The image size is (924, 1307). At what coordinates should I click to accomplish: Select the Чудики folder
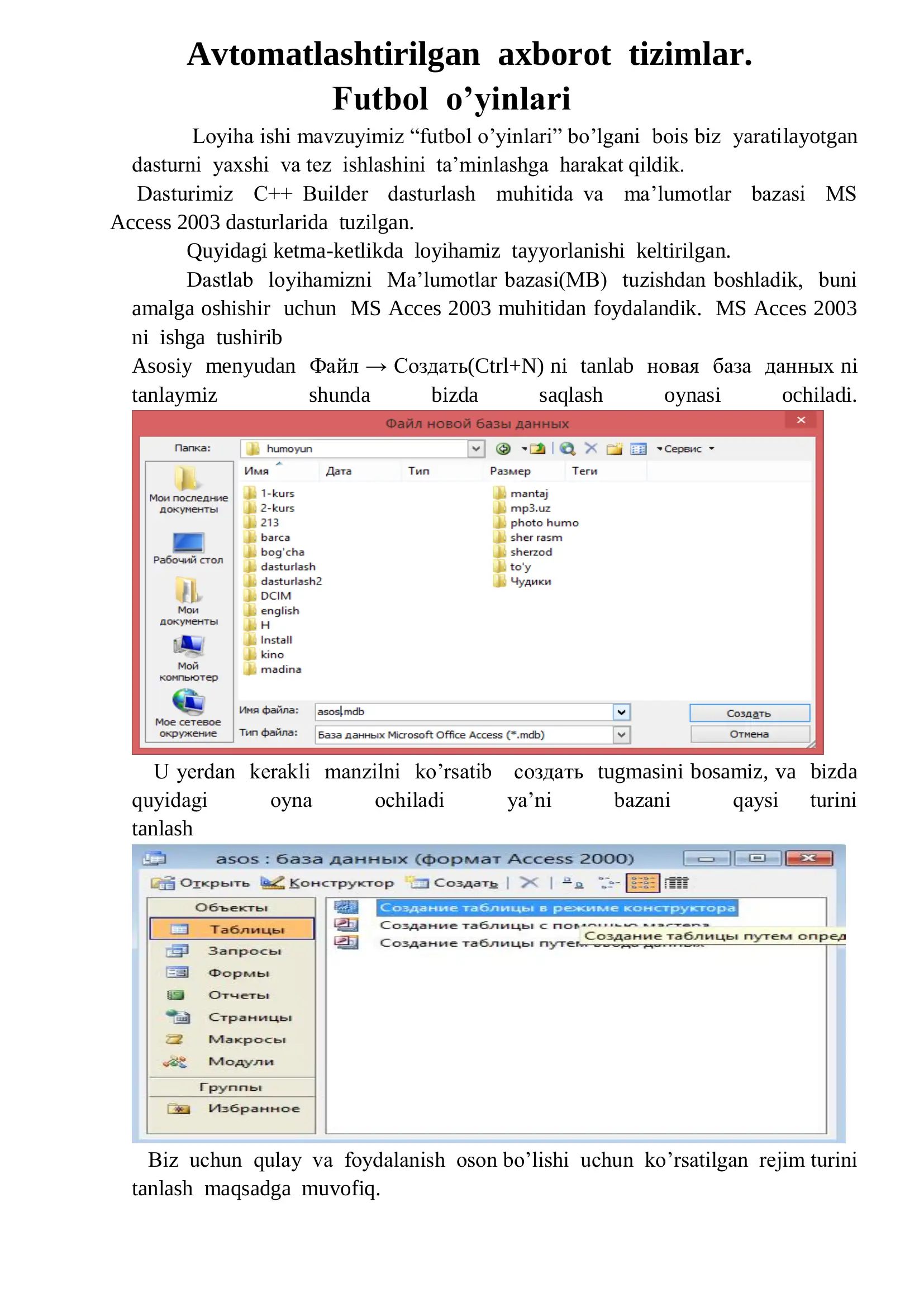click(522, 581)
